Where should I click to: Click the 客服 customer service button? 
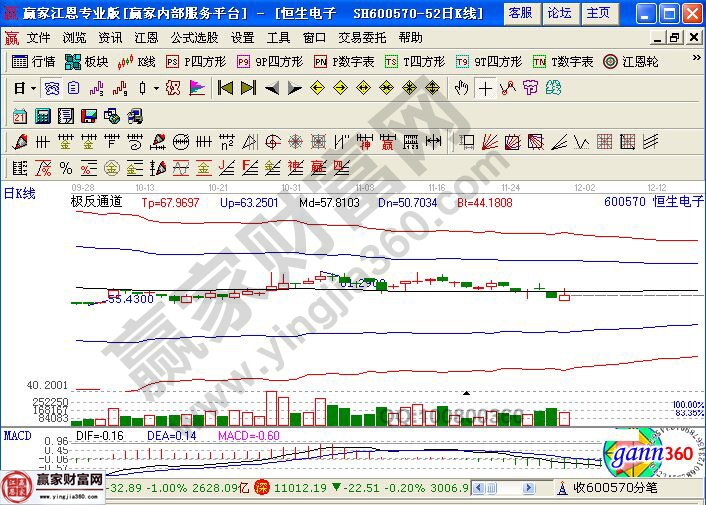[x=520, y=13]
